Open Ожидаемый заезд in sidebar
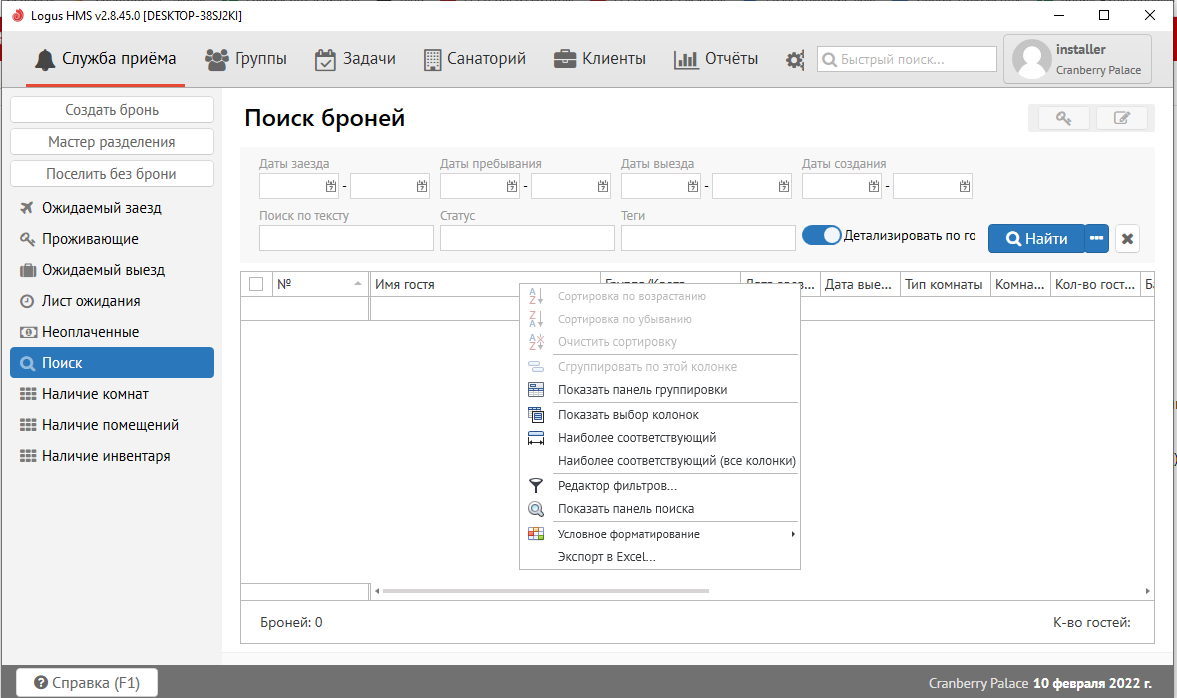This screenshot has height=698, width=1177. coord(101,208)
